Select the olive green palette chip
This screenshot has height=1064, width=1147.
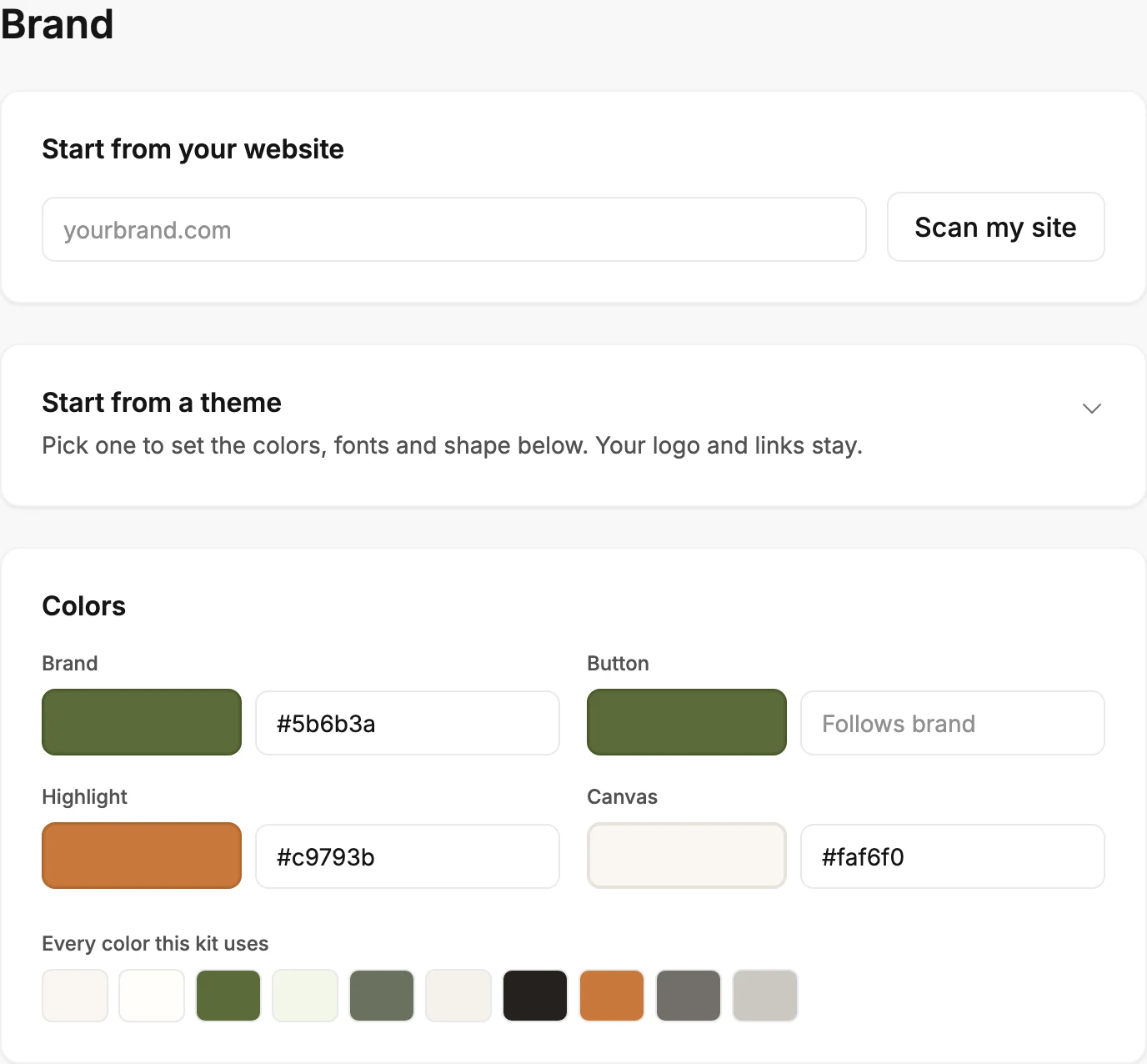point(228,996)
